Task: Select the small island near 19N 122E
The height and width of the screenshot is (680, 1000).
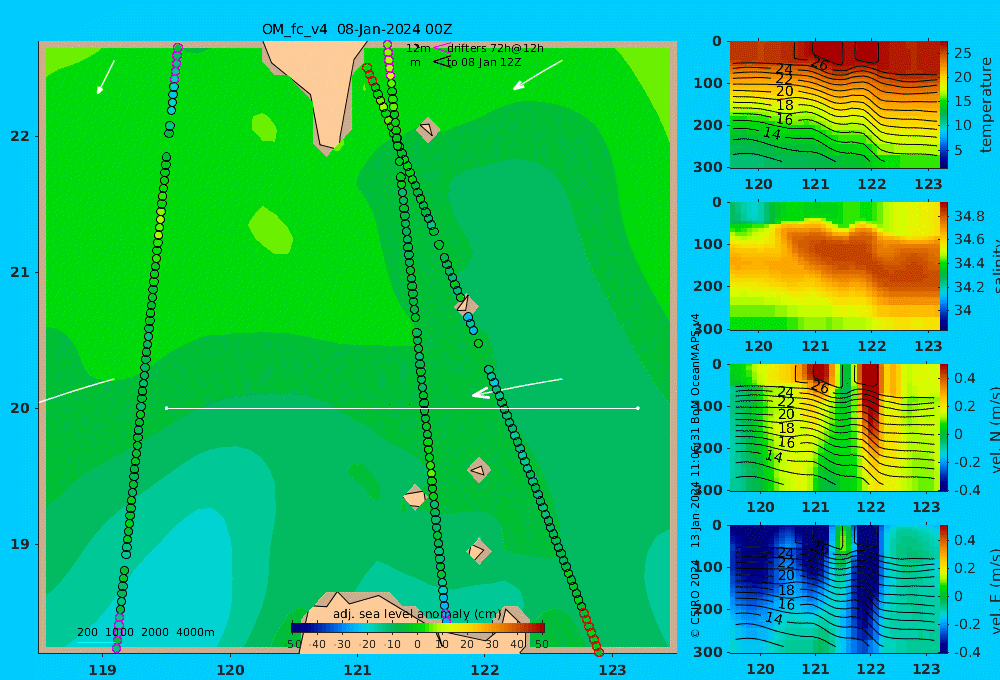Action: coord(478,551)
